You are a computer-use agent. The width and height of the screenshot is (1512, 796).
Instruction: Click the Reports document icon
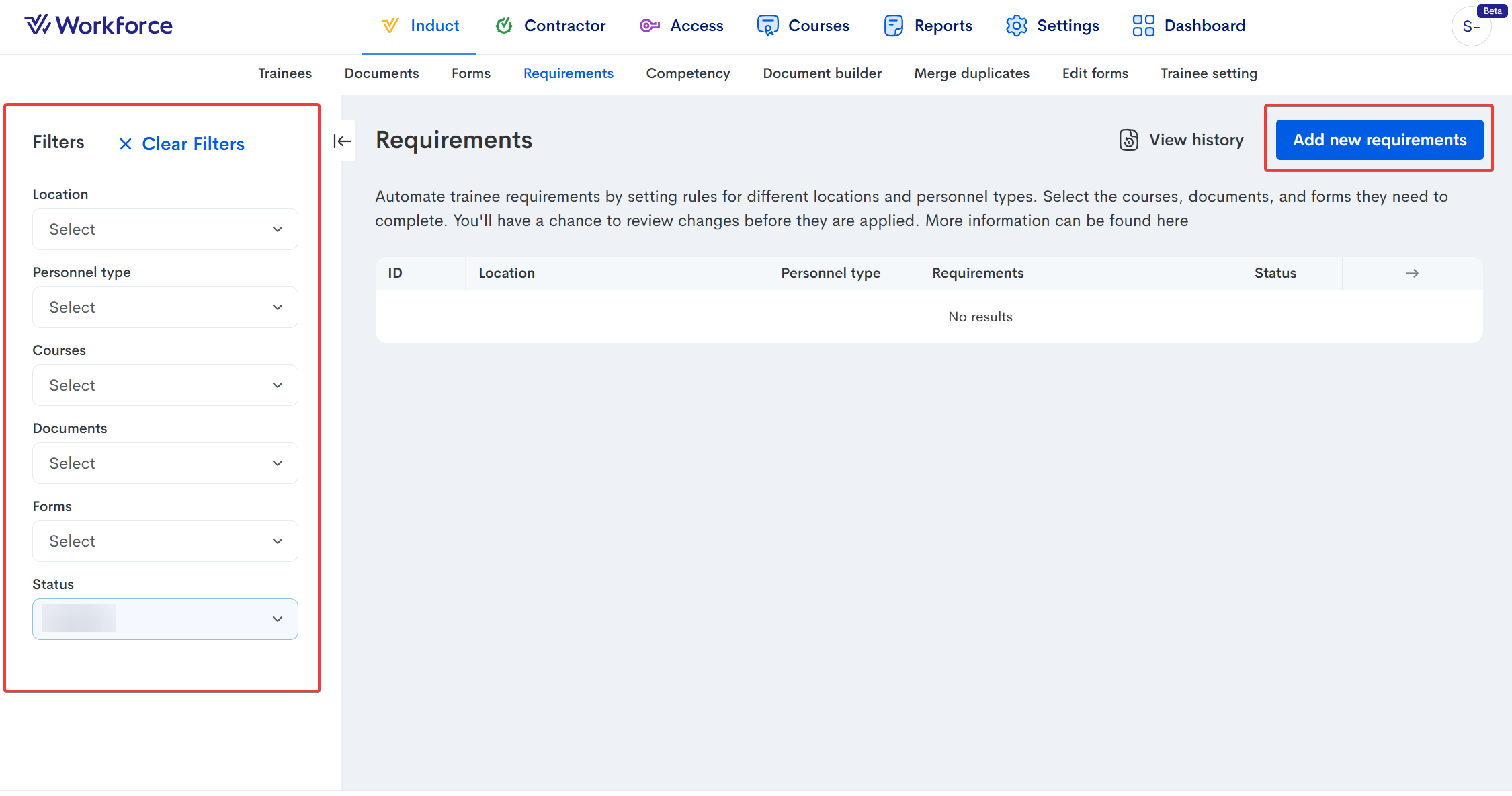893,26
